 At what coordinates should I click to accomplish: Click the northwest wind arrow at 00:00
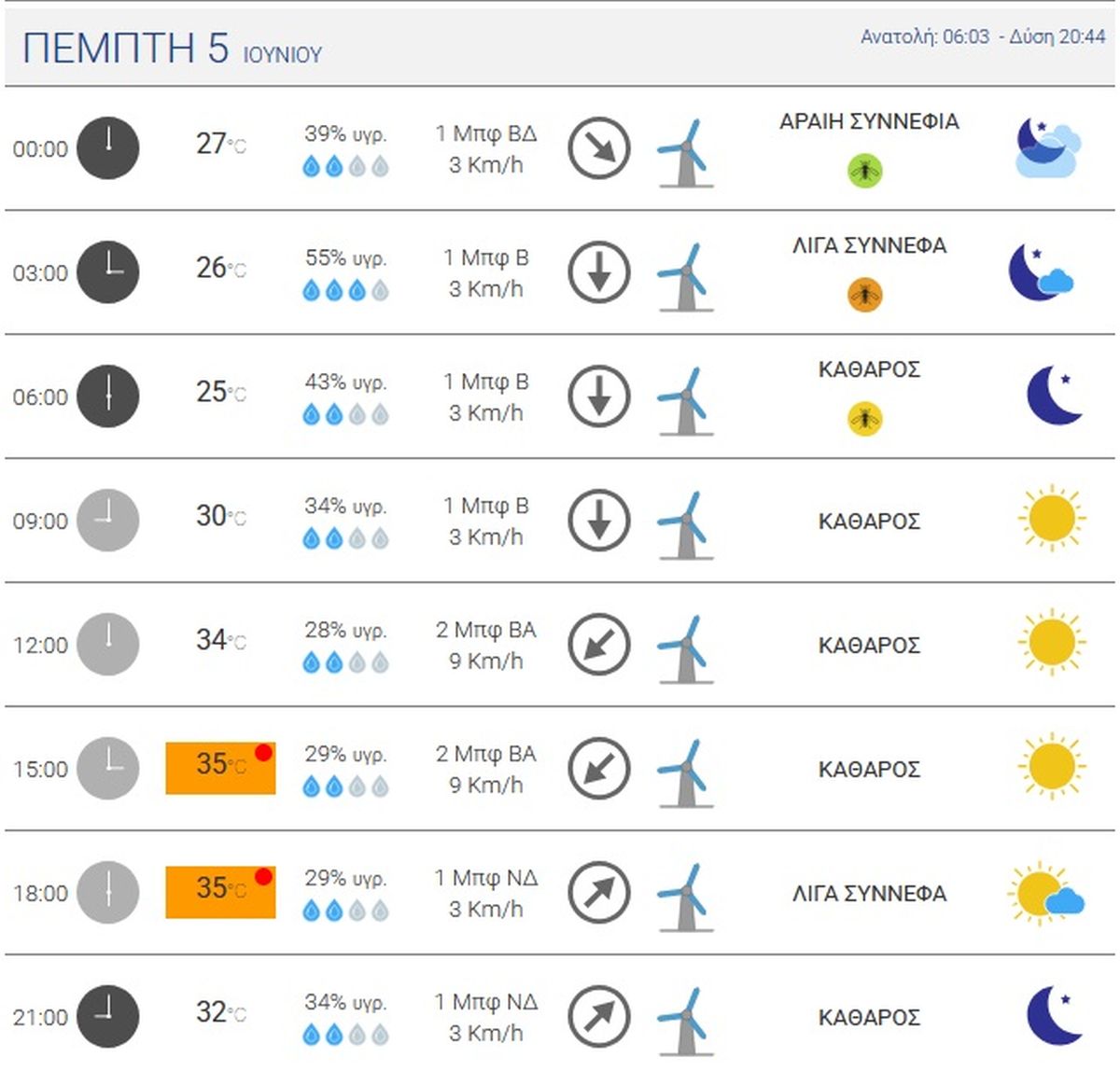click(599, 147)
